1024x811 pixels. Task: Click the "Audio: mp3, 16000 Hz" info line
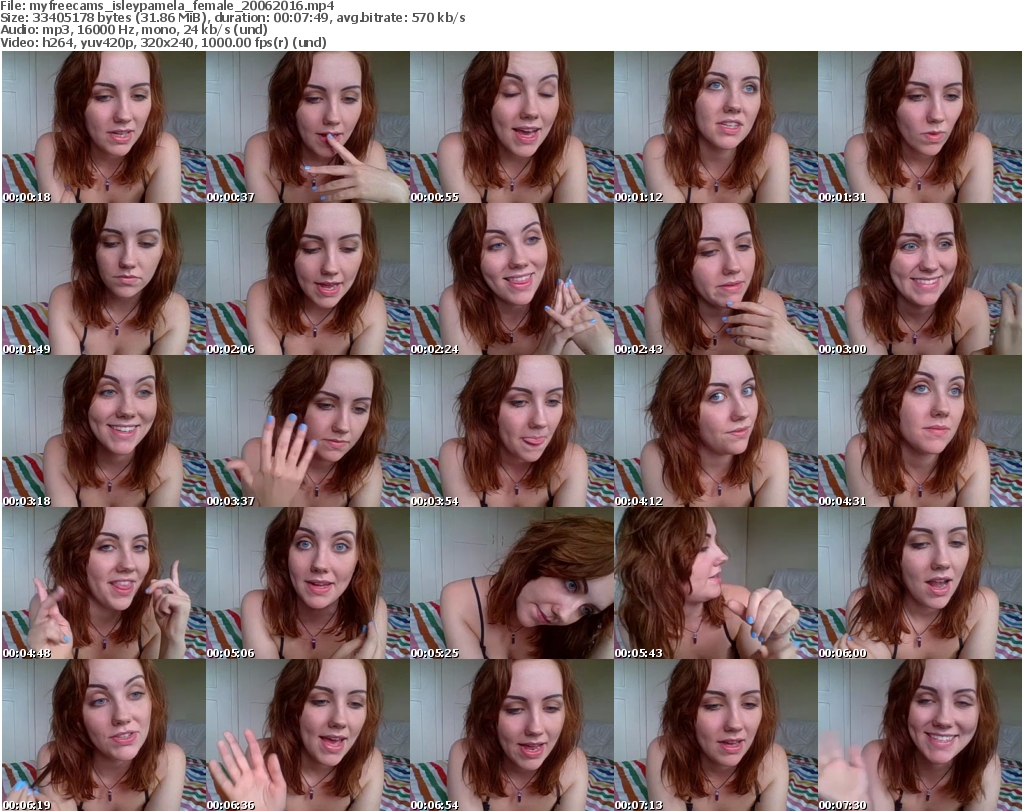pos(134,31)
